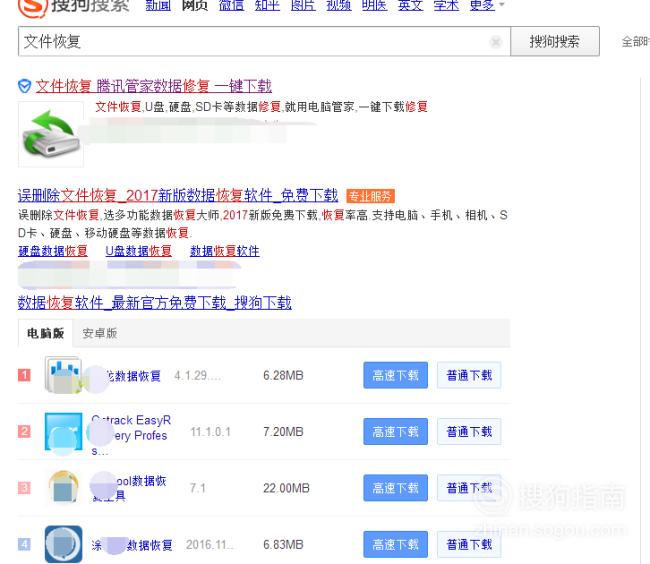The width and height of the screenshot is (650, 564).
Task: Click 普通下载 for the 22.00MB item
Action: click(469, 488)
